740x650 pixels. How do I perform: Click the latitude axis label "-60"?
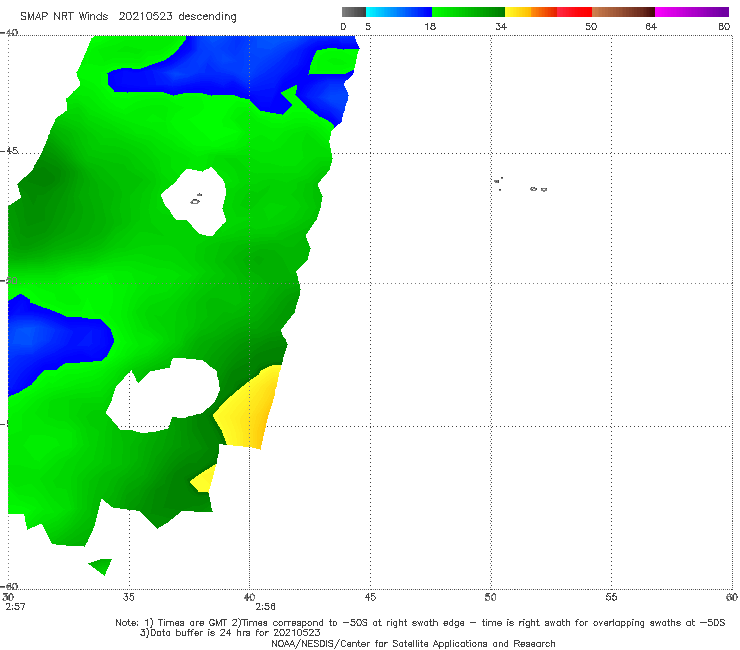(9, 586)
